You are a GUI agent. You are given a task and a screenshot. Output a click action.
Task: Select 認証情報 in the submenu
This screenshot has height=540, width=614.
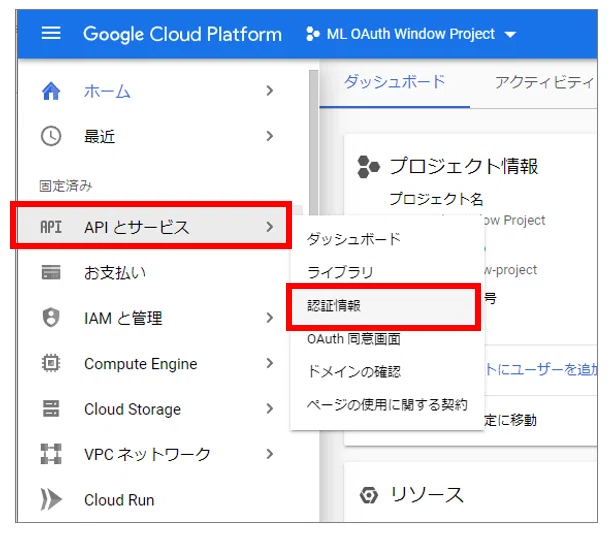pyautogui.click(x=383, y=306)
